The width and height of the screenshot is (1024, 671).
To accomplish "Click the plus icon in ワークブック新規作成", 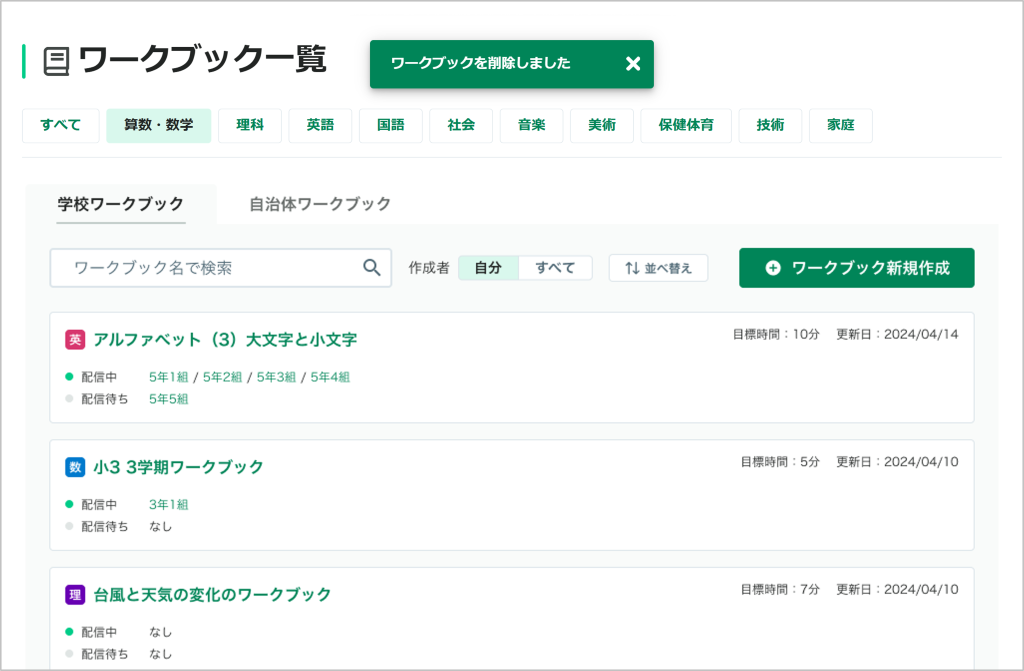I will pos(773,268).
